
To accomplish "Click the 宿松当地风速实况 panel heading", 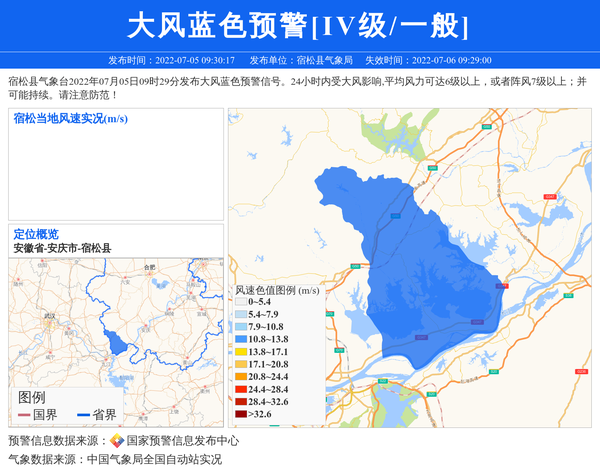I will [70, 119].
